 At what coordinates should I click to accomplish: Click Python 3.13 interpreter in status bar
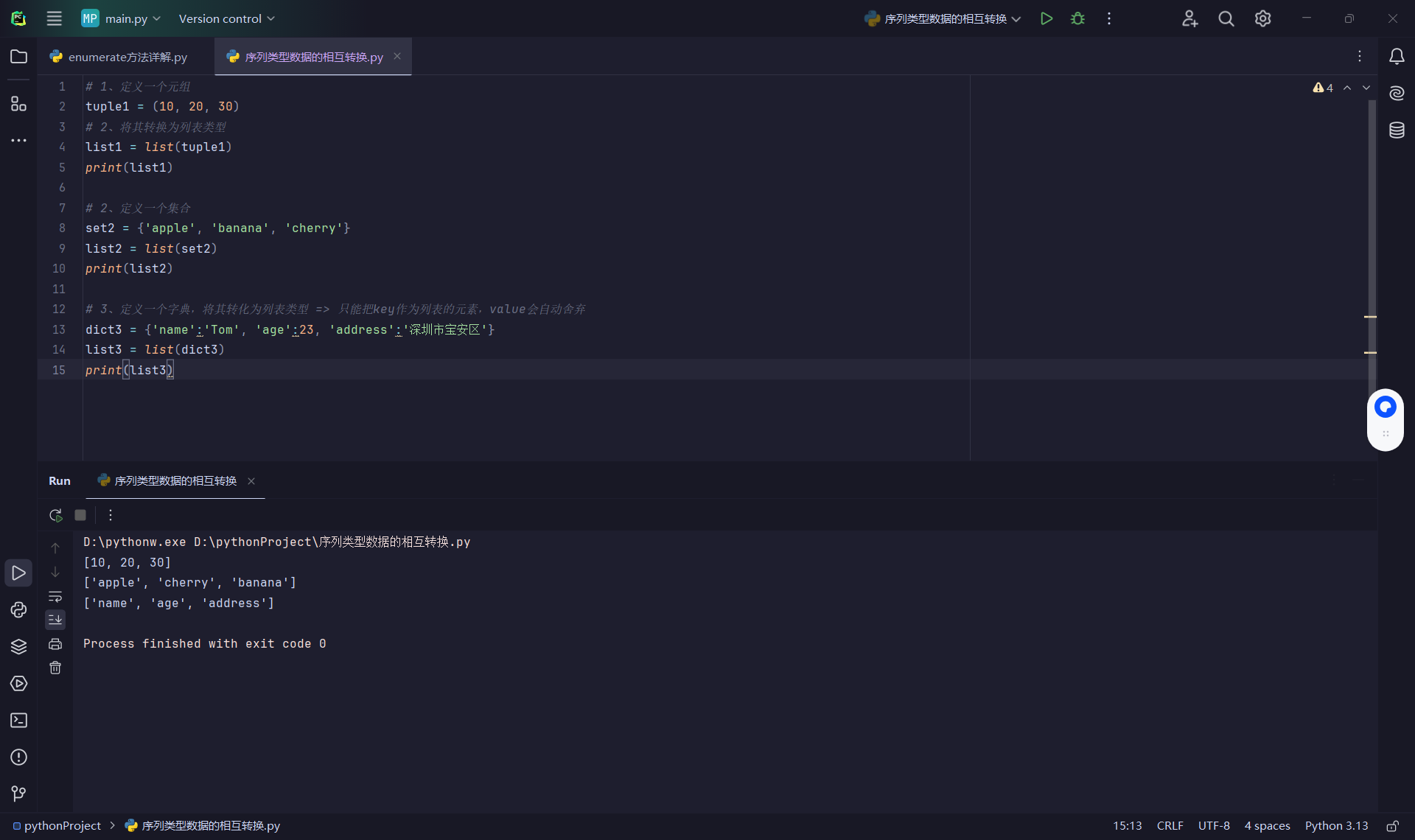point(1335,826)
